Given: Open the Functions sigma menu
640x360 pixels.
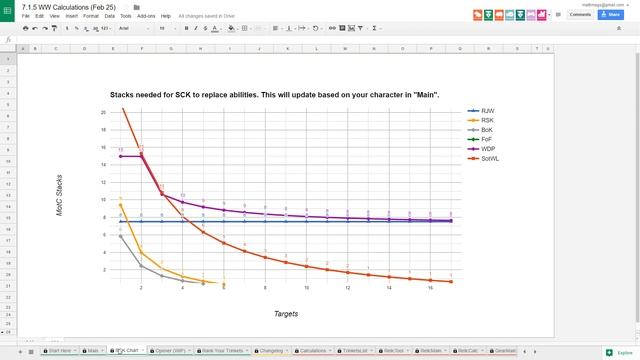Looking at the screenshot, I should (x=375, y=28).
